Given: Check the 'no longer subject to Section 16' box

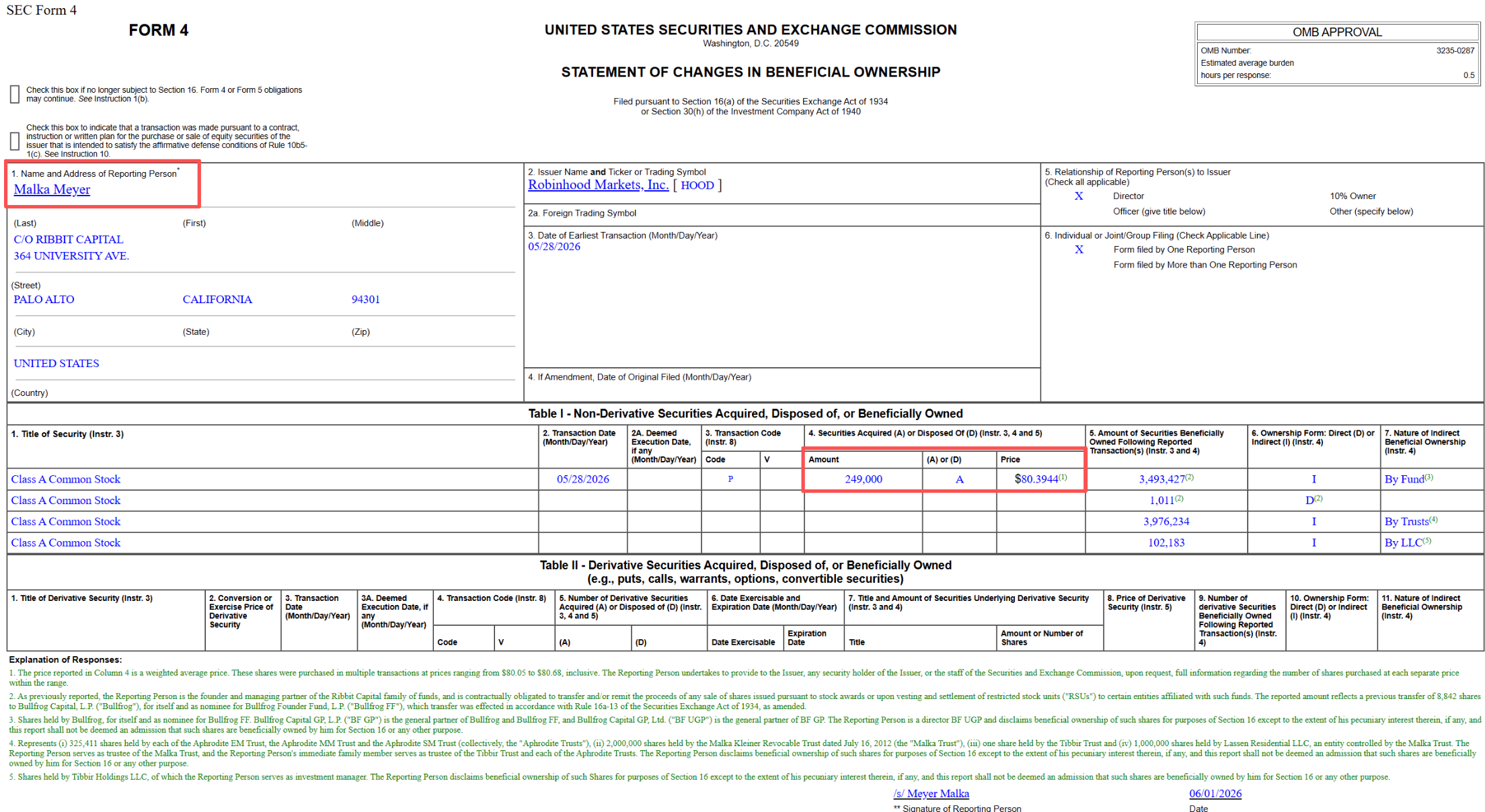Looking at the screenshot, I should click(15, 95).
